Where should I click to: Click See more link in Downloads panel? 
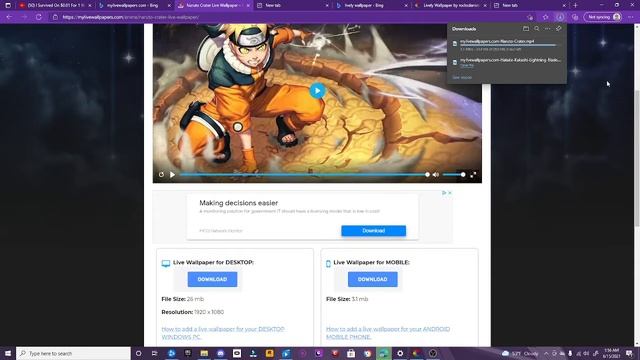(462, 78)
